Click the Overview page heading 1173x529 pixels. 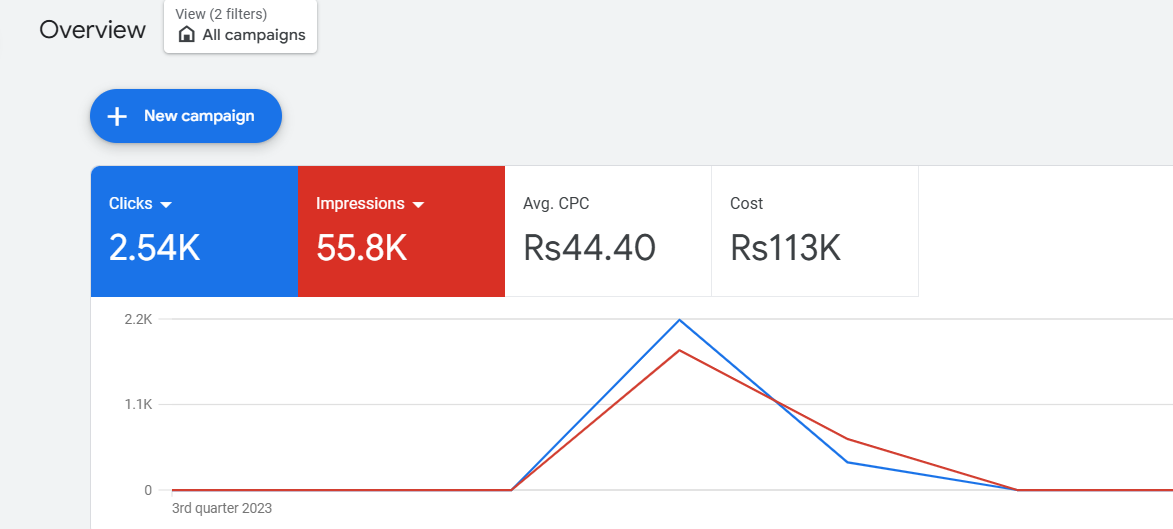93,30
